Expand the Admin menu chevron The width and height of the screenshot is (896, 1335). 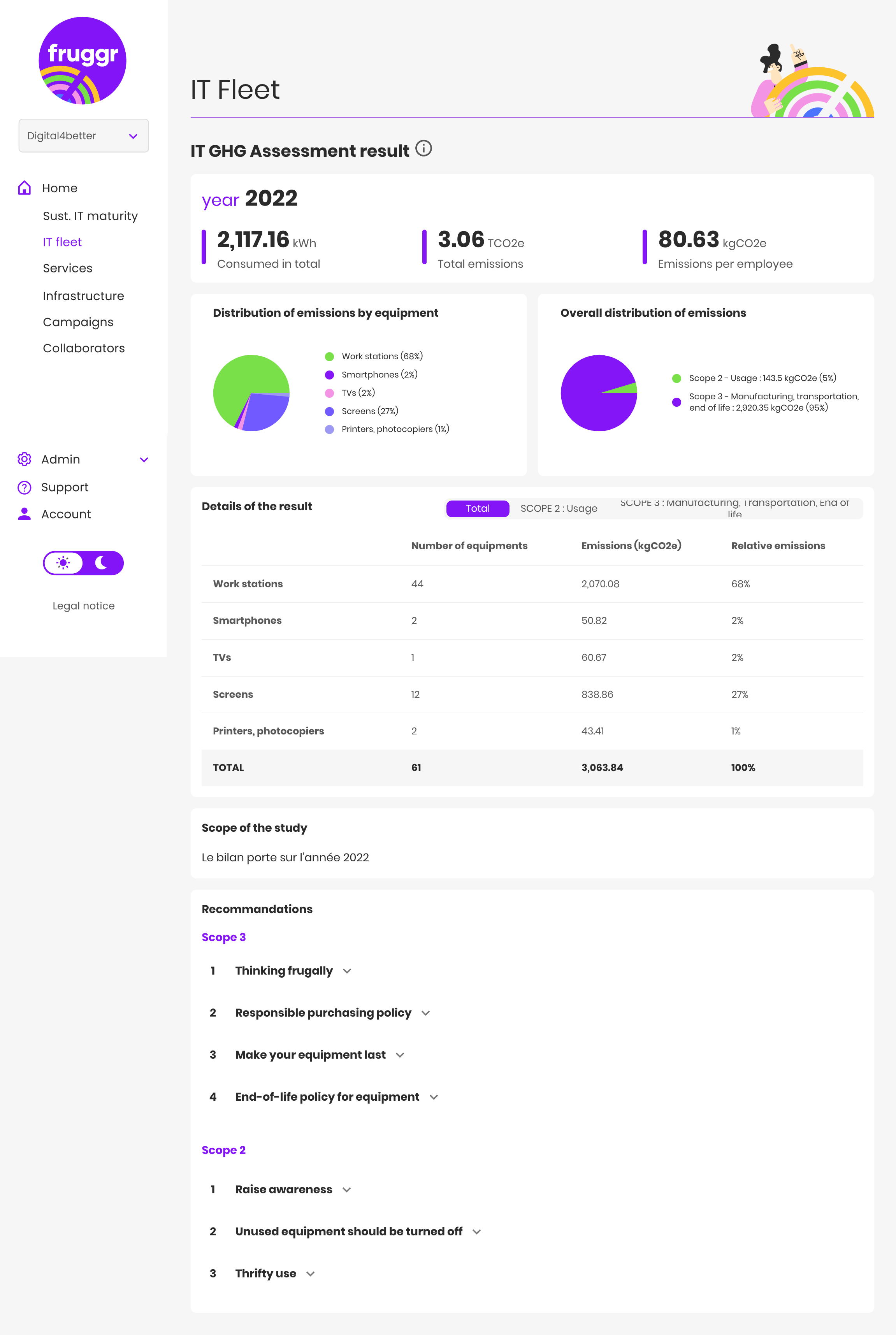click(x=144, y=460)
